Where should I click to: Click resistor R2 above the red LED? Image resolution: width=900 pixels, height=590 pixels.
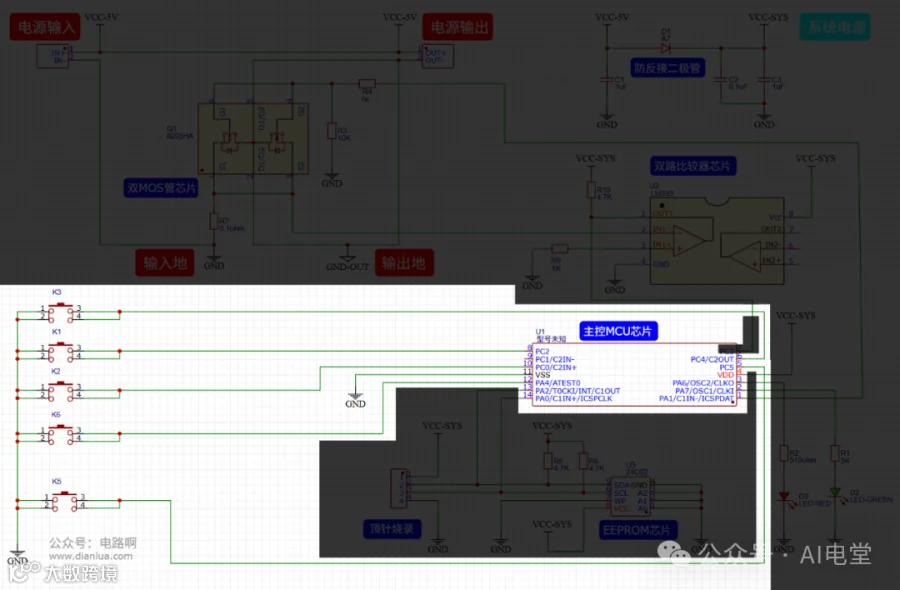point(784,453)
